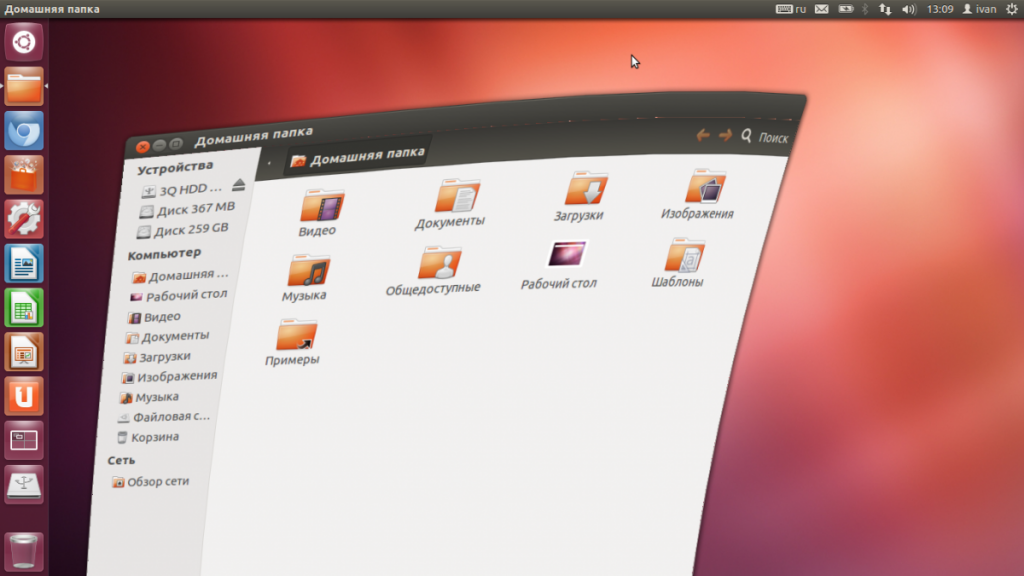Open the Рабочий стол folder thumbnail
The image size is (1024, 576).
[x=566, y=256]
